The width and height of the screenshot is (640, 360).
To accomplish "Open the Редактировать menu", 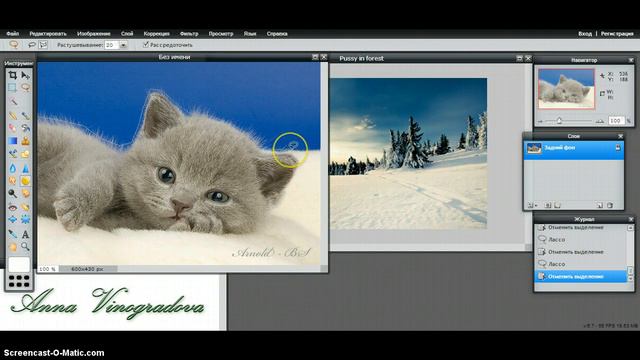I will [x=48, y=34].
